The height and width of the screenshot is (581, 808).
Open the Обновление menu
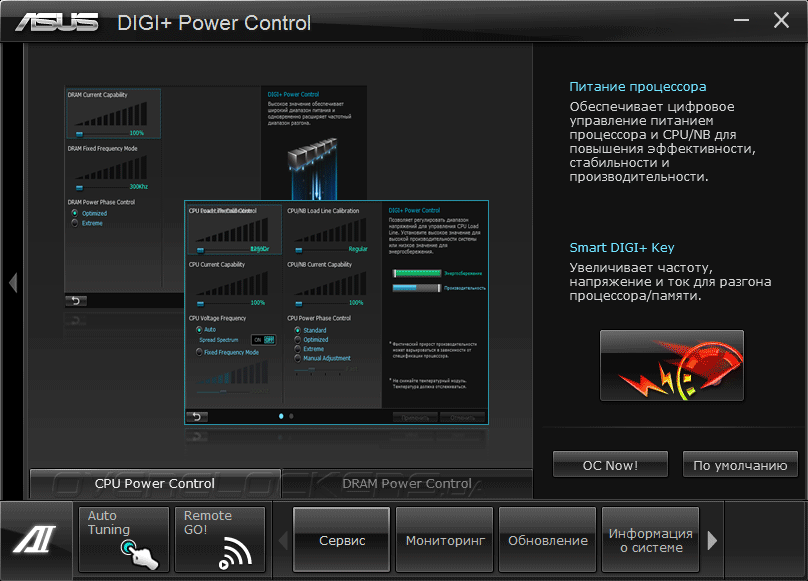(548, 540)
